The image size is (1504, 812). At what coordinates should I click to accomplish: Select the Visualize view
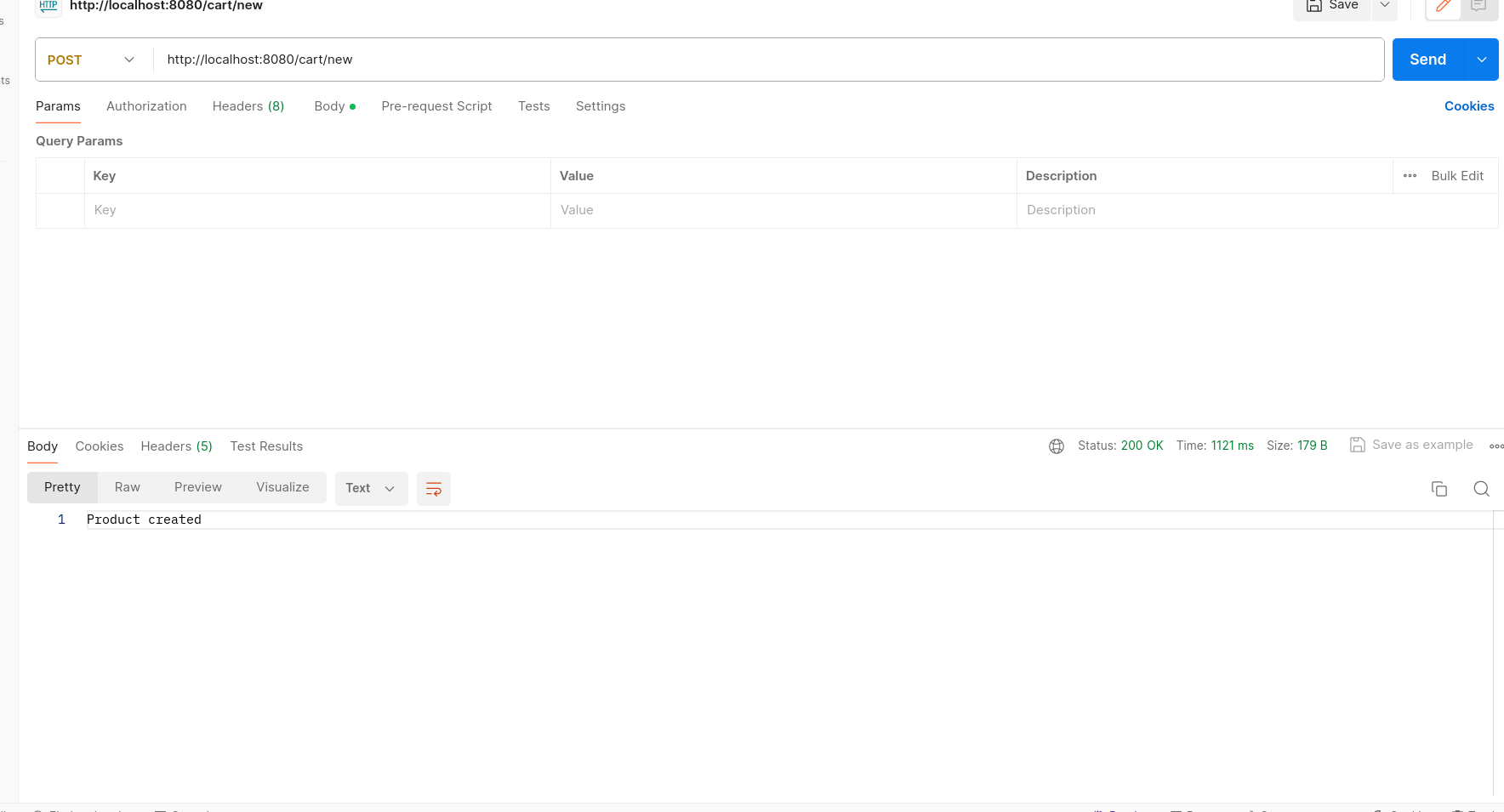point(282,487)
